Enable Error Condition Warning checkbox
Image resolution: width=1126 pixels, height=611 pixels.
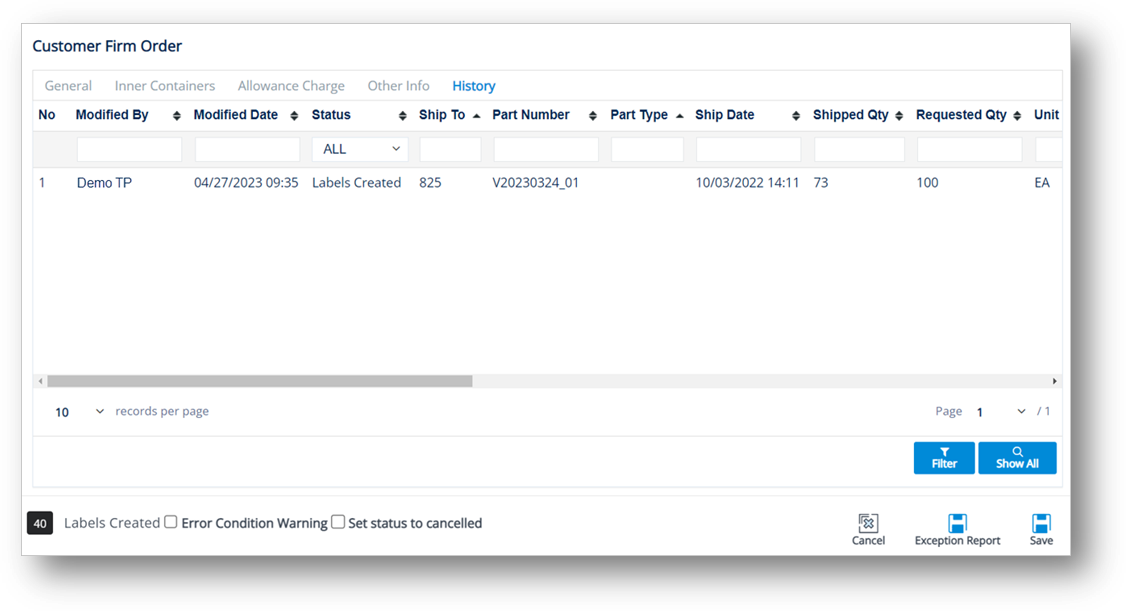point(170,522)
